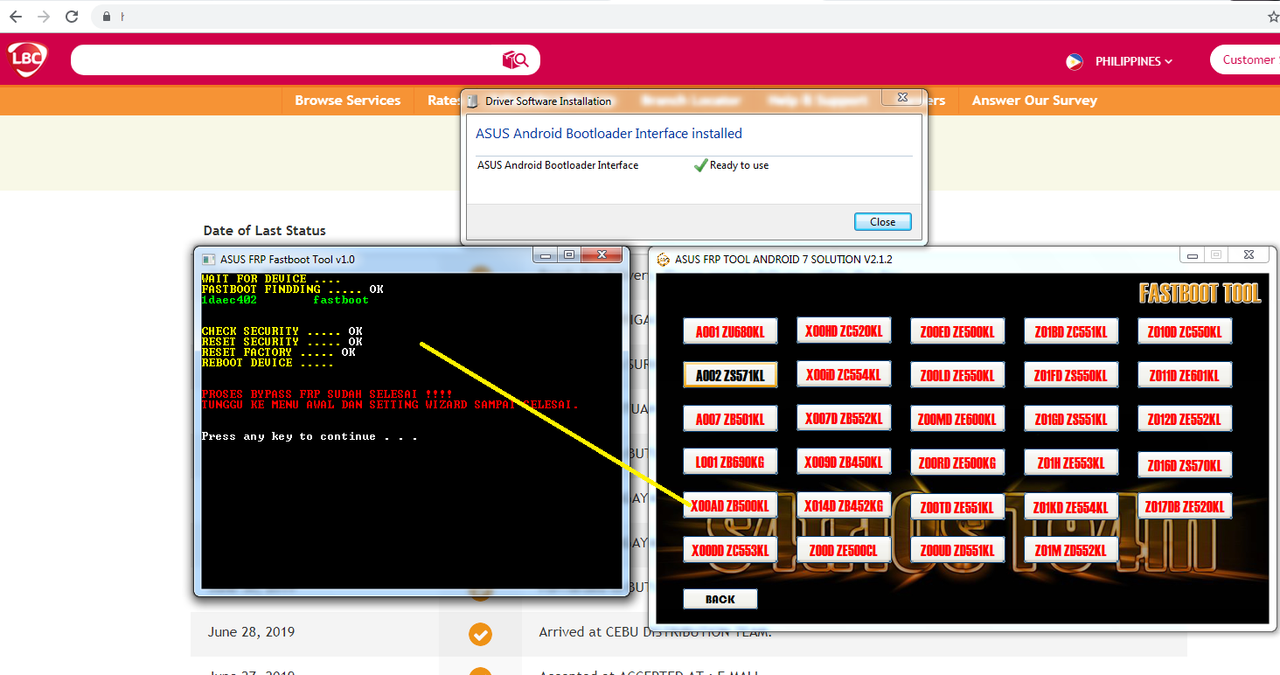Select the Z00ED ZE500KL model button
This screenshot has height=675, width=1280.
point(957,331)
